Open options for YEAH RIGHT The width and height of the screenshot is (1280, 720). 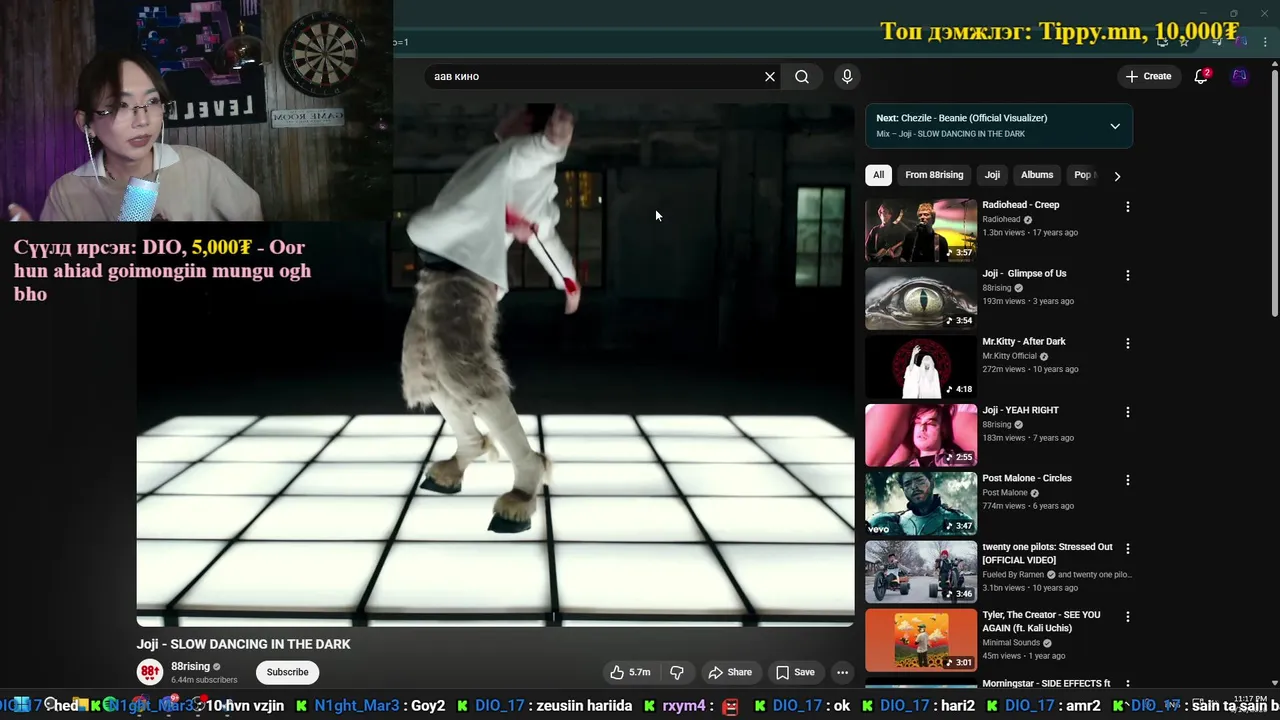click(x=1128, y=412)
